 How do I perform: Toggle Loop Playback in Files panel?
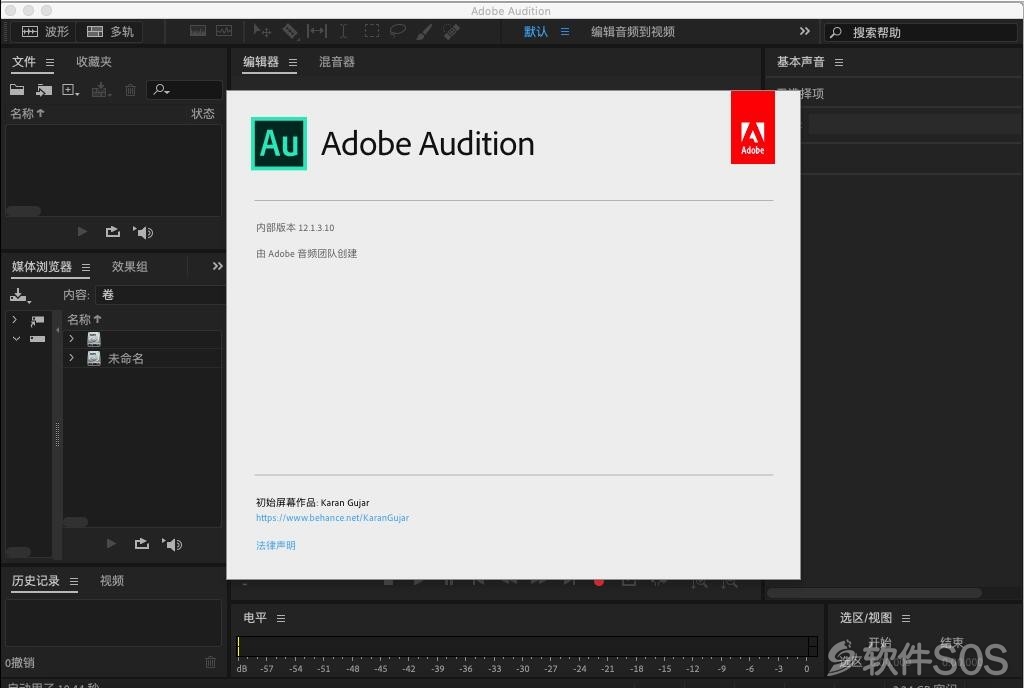click(x=112, y=232)
